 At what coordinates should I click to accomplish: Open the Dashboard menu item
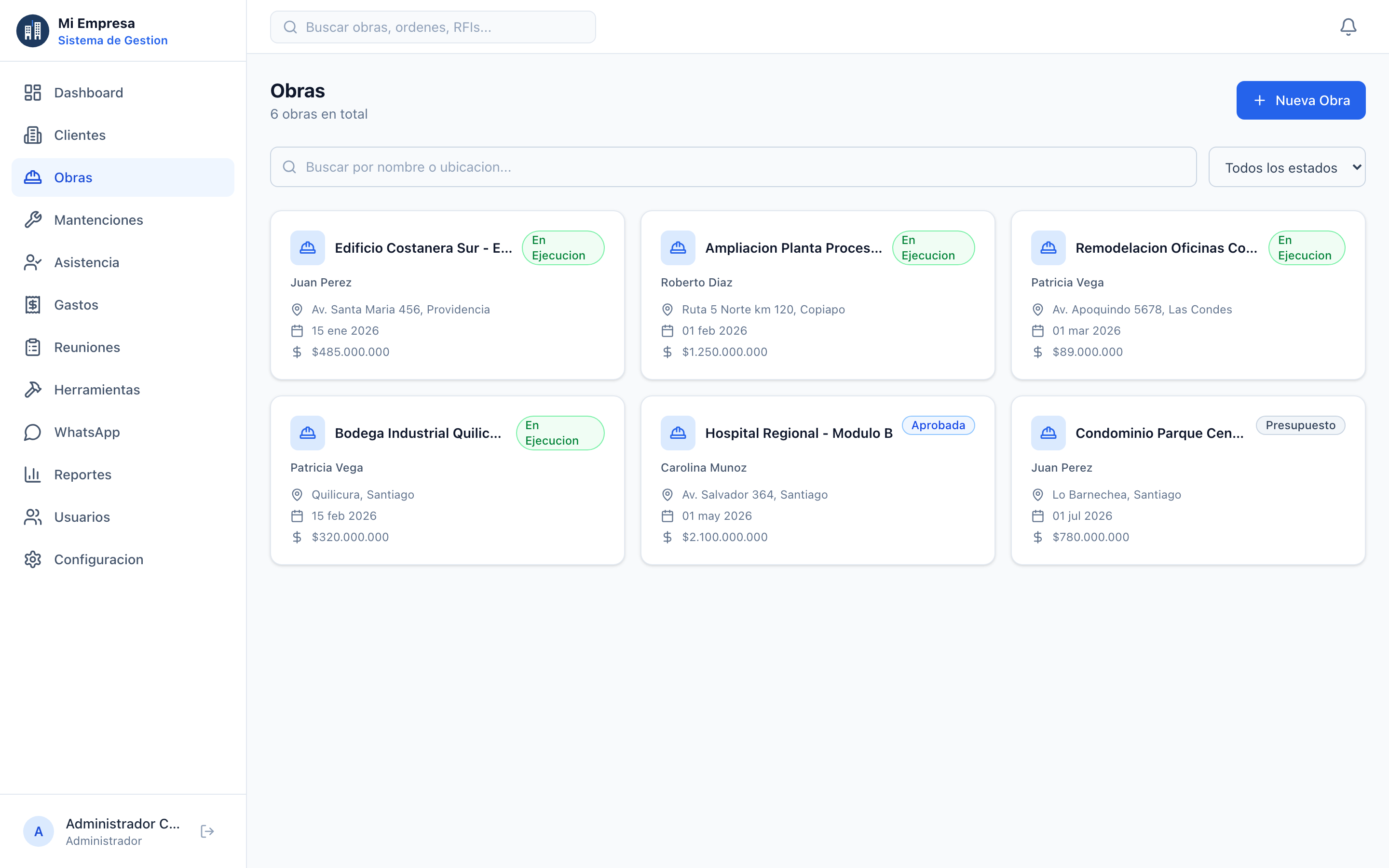[x=88, y=93]
